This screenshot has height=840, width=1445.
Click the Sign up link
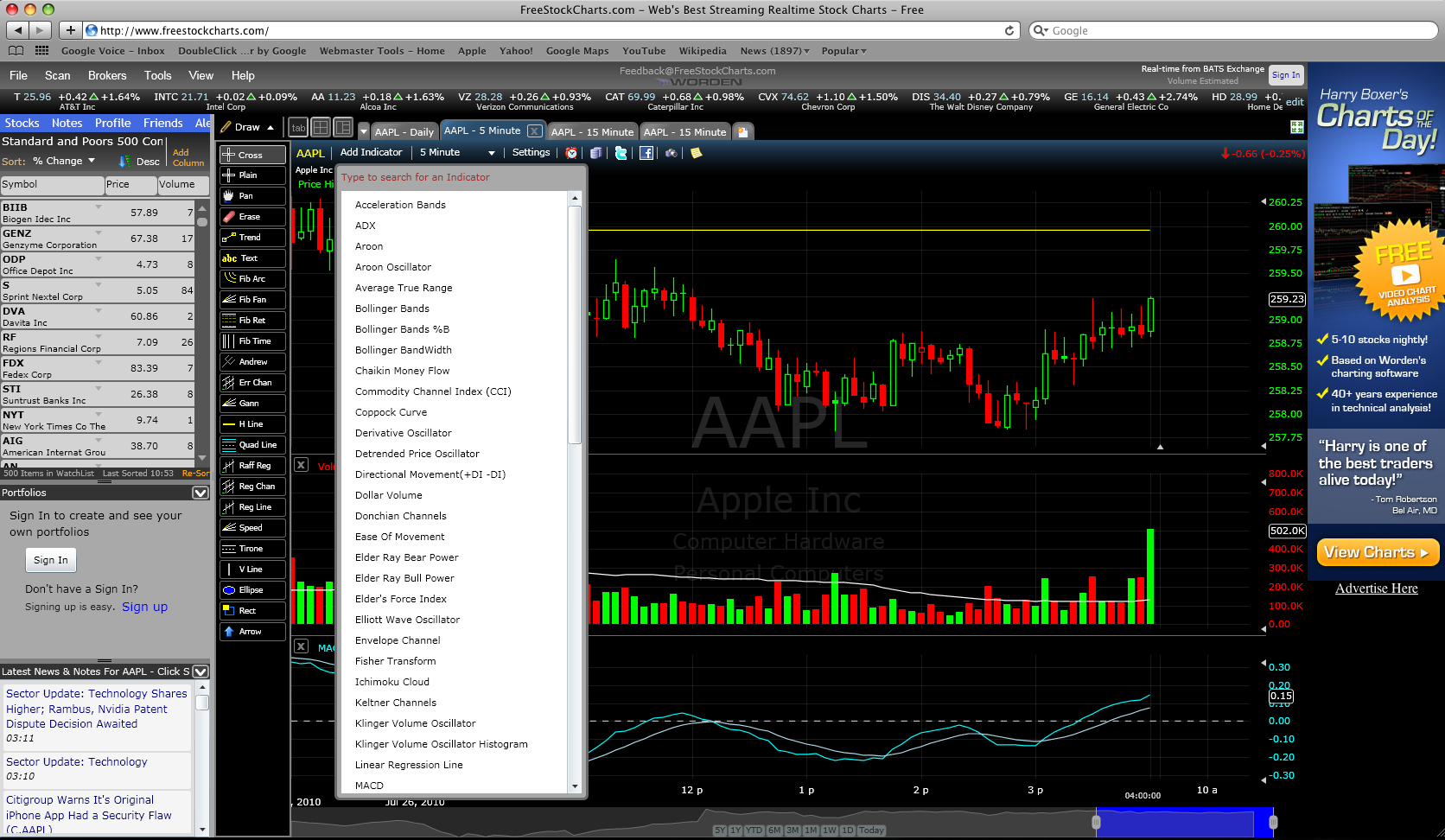tap(144, 607)
